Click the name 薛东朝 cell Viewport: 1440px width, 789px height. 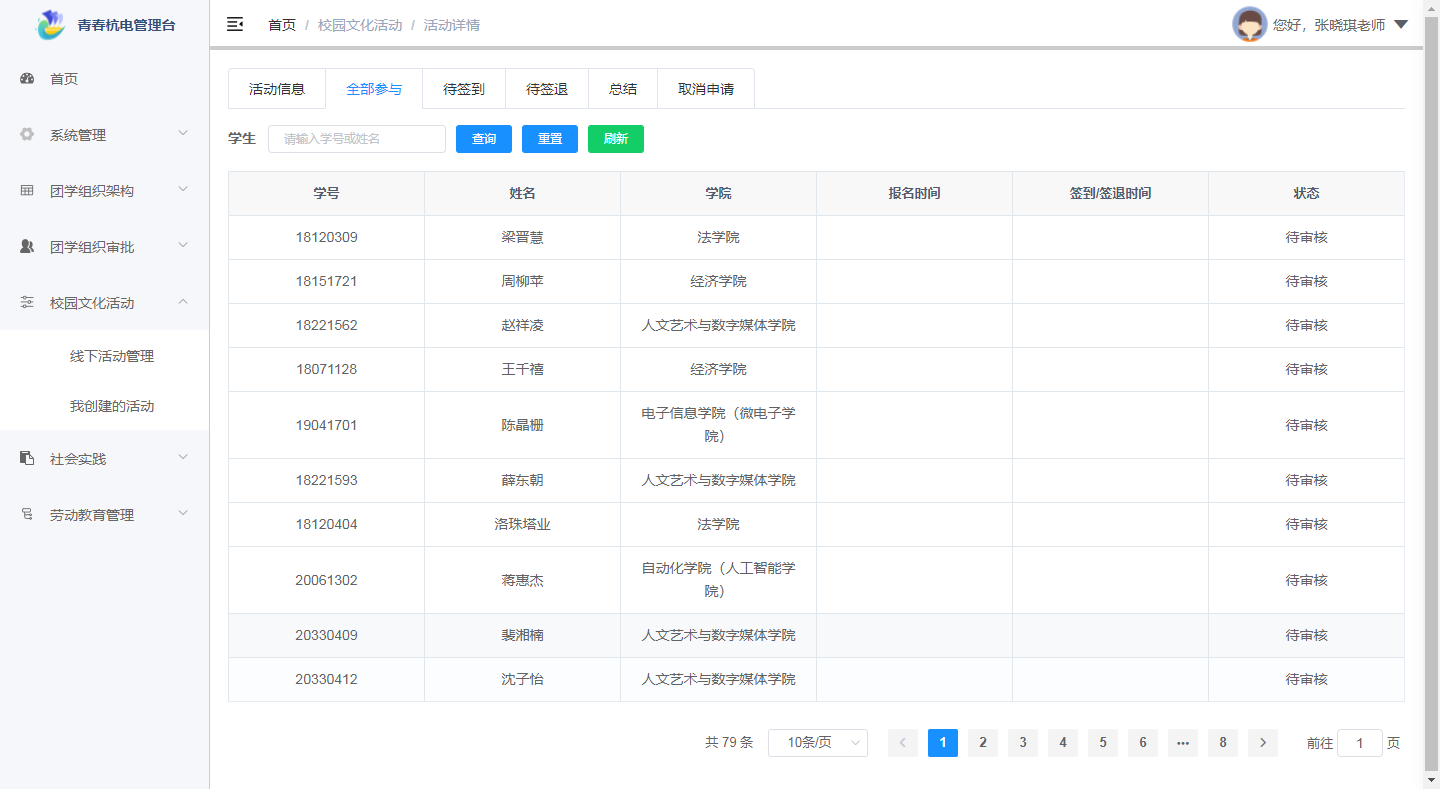click(522, 480)
